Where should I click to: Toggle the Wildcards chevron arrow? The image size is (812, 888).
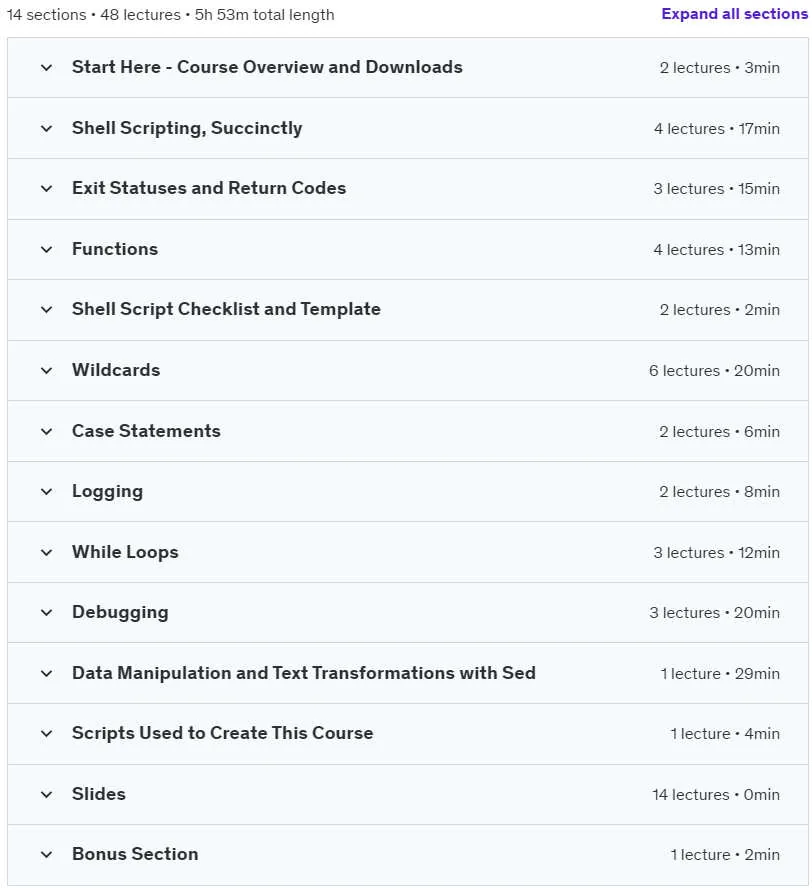coord(46,370)
